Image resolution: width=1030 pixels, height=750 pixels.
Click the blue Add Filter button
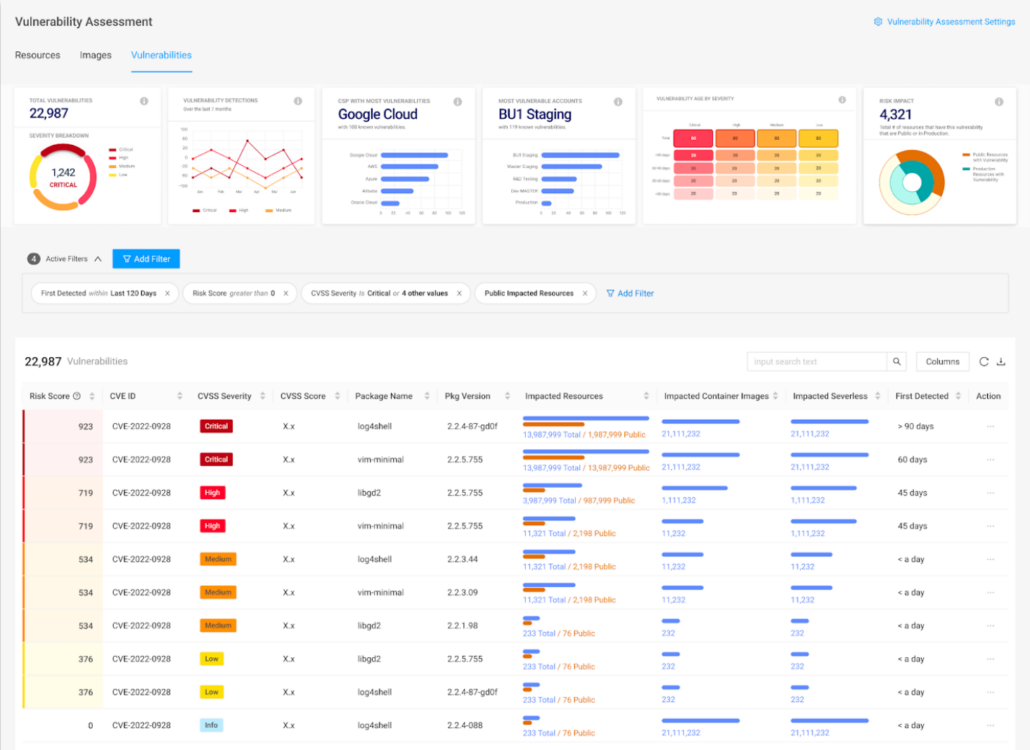pos(146,259)
